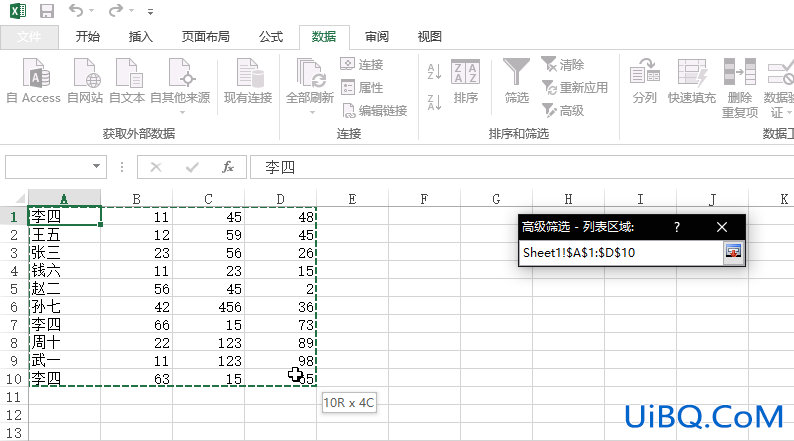Open Insert Function fx
This screenshot has width=794, height=441.
pyautogui.click(x=228, y=167)
